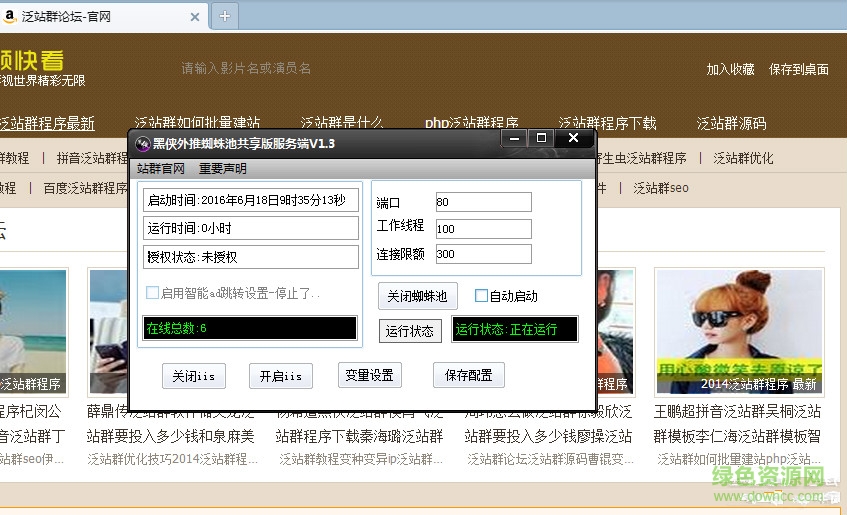The height and width of the screenshot is (515, 847).
Task: Minimize the spider pool server dialog
Action: [512, 138]
